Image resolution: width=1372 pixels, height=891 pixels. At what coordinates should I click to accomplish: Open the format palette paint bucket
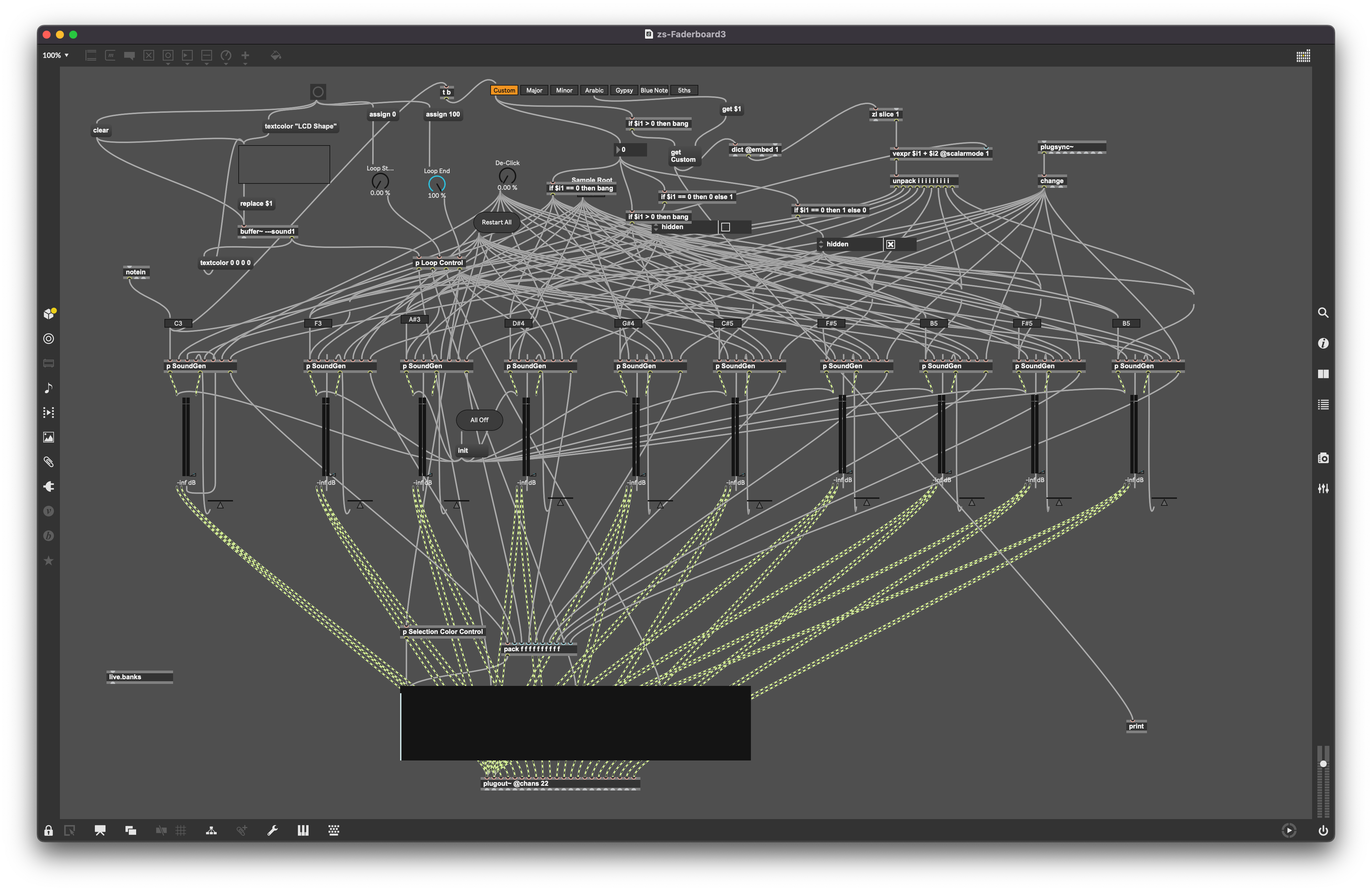(276, 55)
